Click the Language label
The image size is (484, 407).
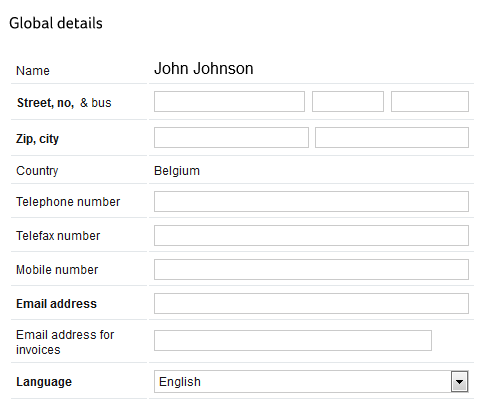pos(44,382)
